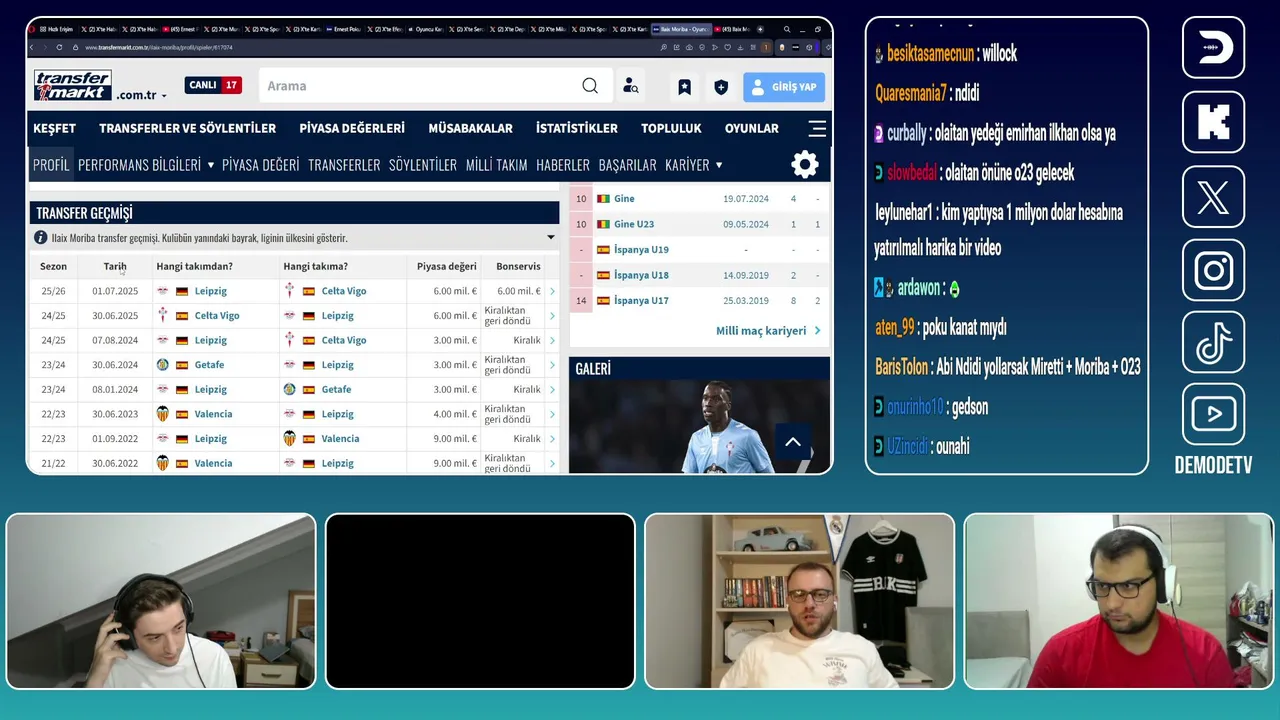Viewport: 1280px width, 720px height.
Task: Open the 25/26 transfer row arrow
Action: (552, 291)
